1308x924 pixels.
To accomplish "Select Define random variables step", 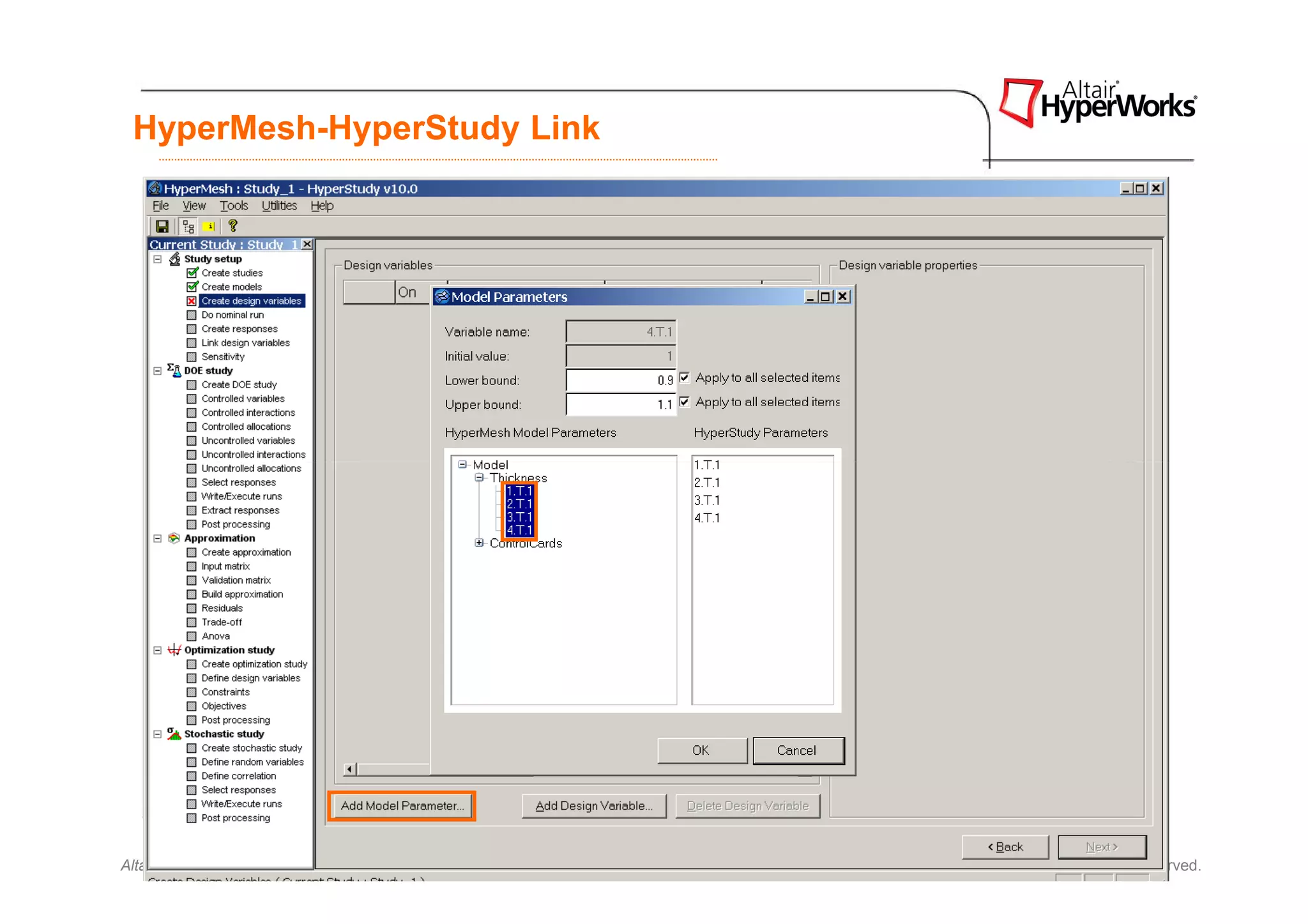I will tap(253, 762).
